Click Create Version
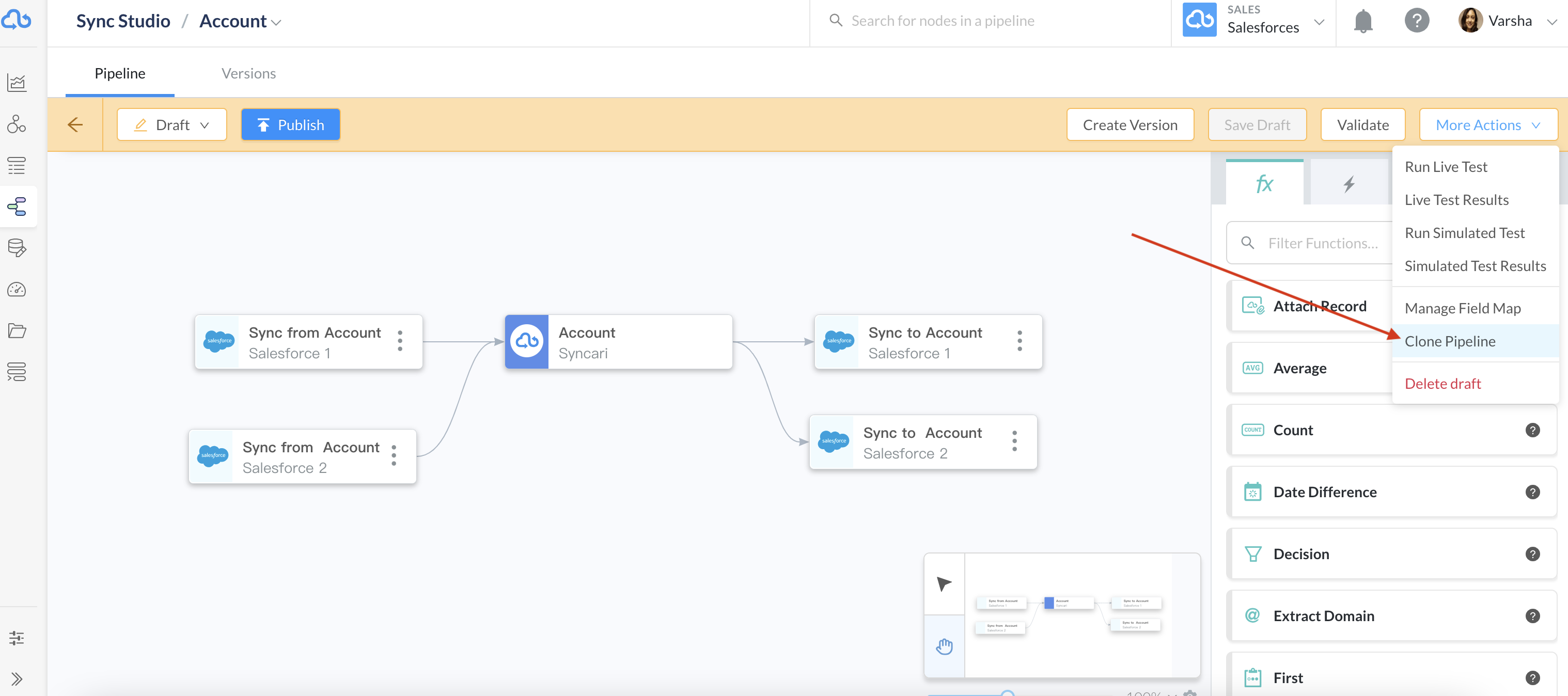 [1130, 125]
